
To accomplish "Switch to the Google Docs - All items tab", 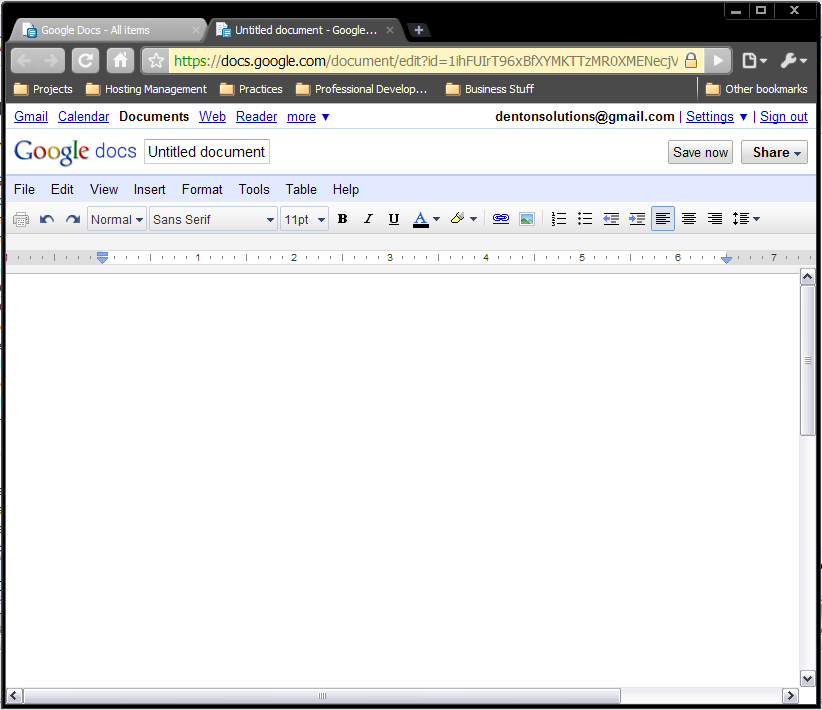I will [x=106, y=30].
